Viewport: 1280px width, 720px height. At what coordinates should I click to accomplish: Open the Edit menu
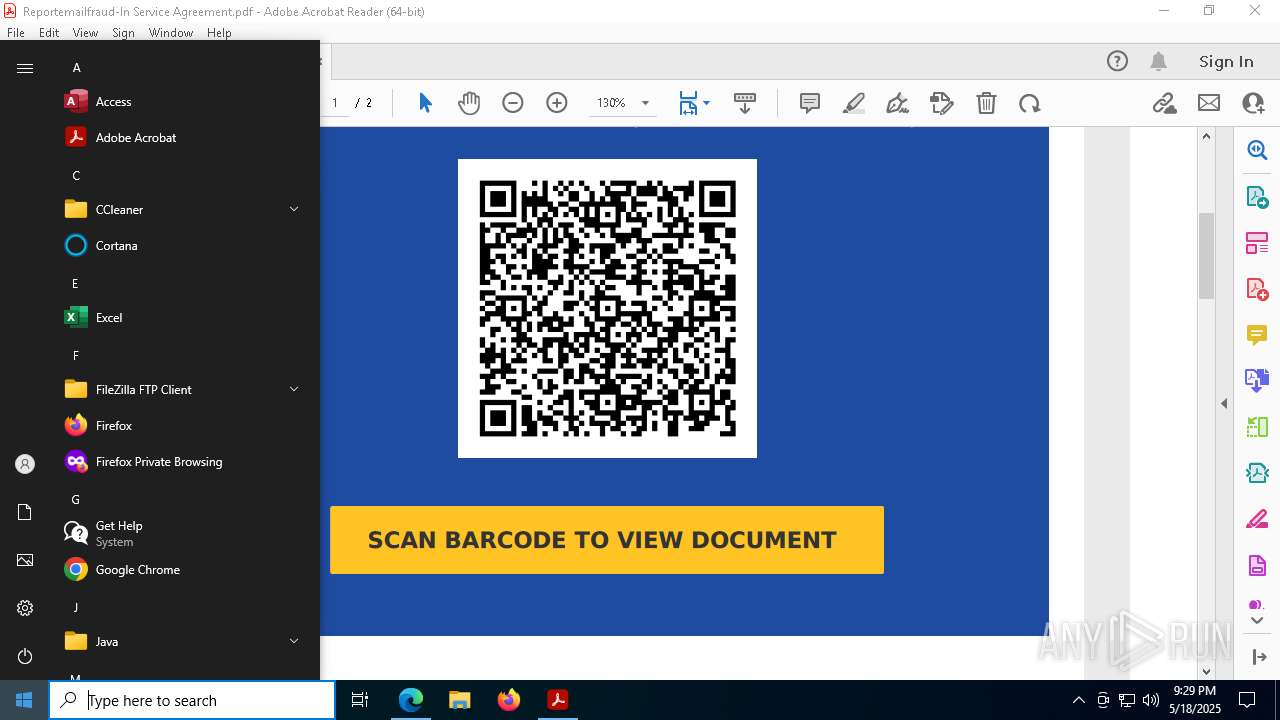pos(49,32)
